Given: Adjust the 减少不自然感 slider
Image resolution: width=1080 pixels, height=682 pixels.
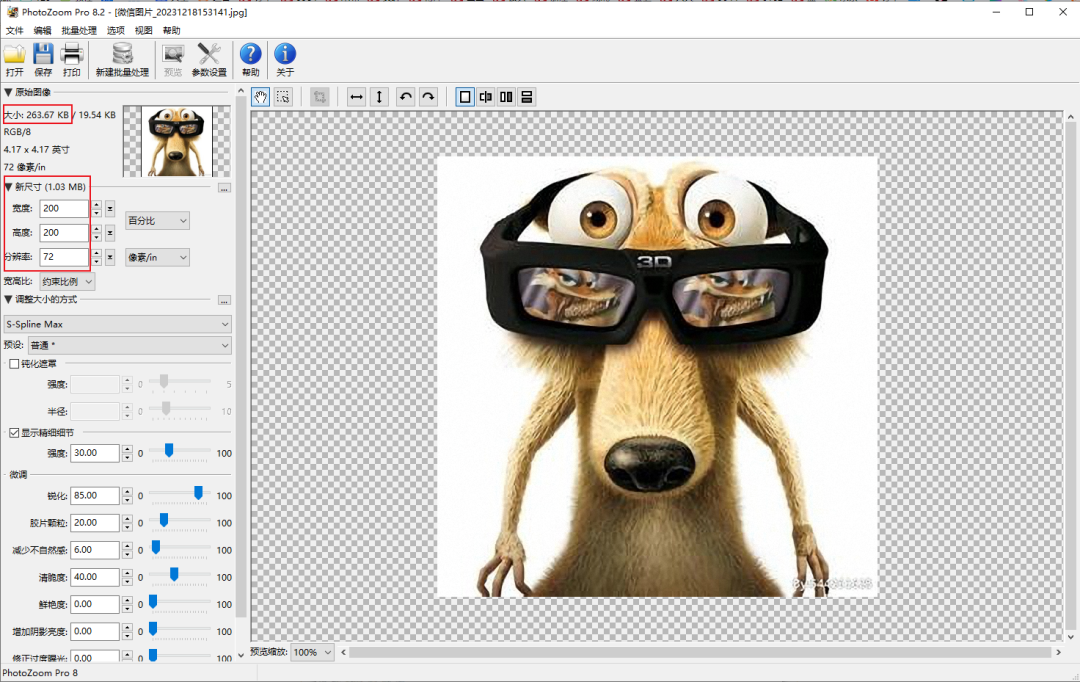Looking at the screenshot, I should (156, 547).
